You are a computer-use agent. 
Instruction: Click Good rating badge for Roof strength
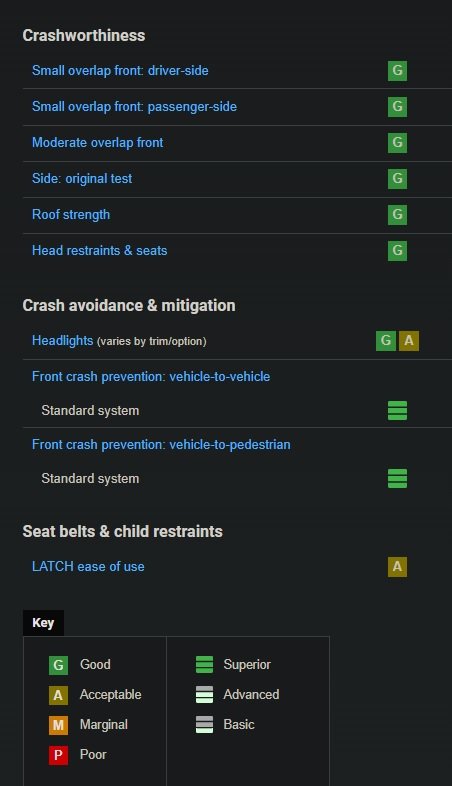(397, 215)
